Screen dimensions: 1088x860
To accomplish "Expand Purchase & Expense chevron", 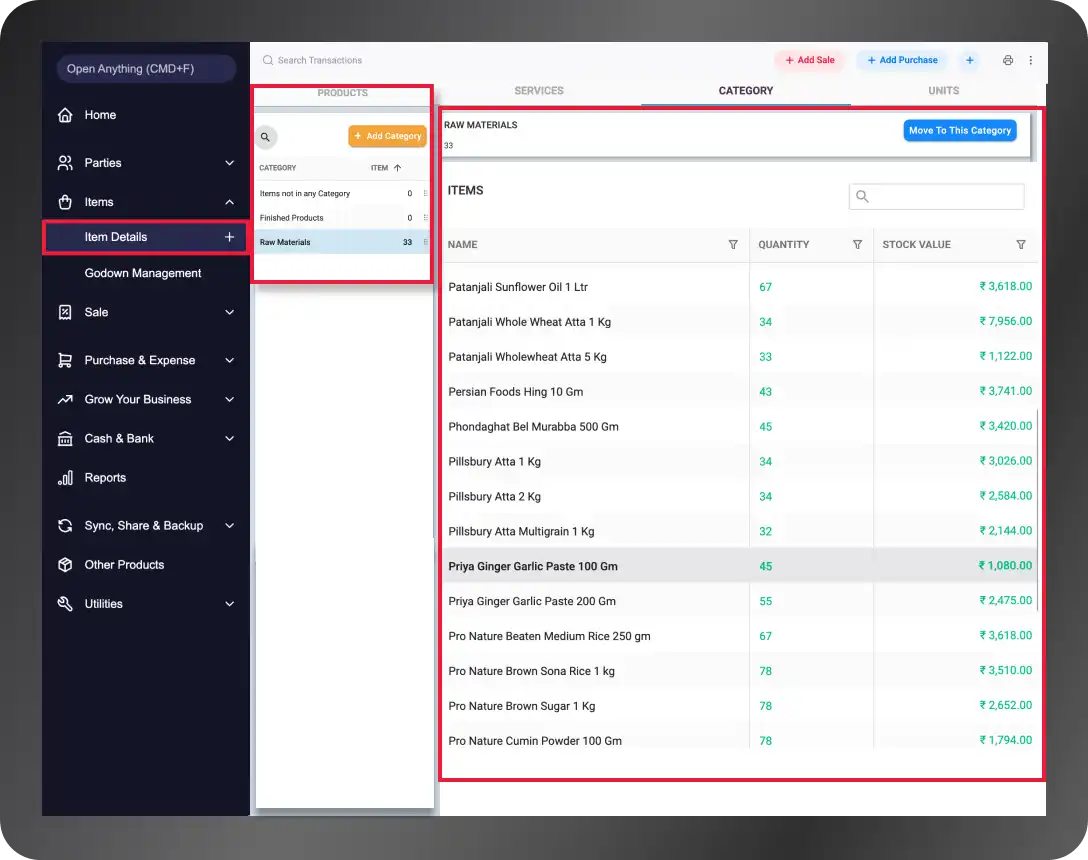I will tap(230, 360).
